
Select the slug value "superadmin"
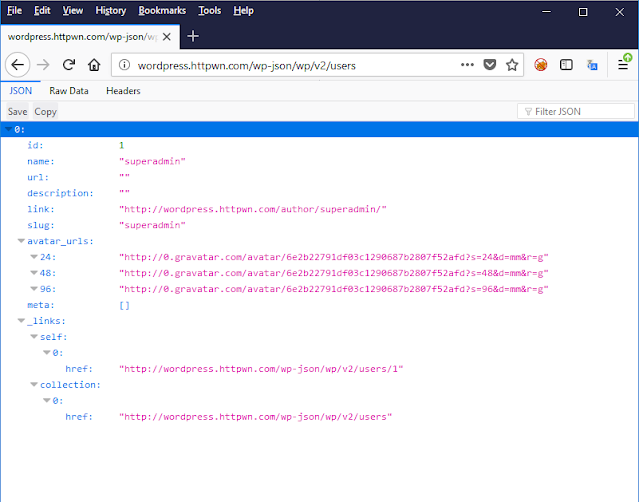point(152,225)
